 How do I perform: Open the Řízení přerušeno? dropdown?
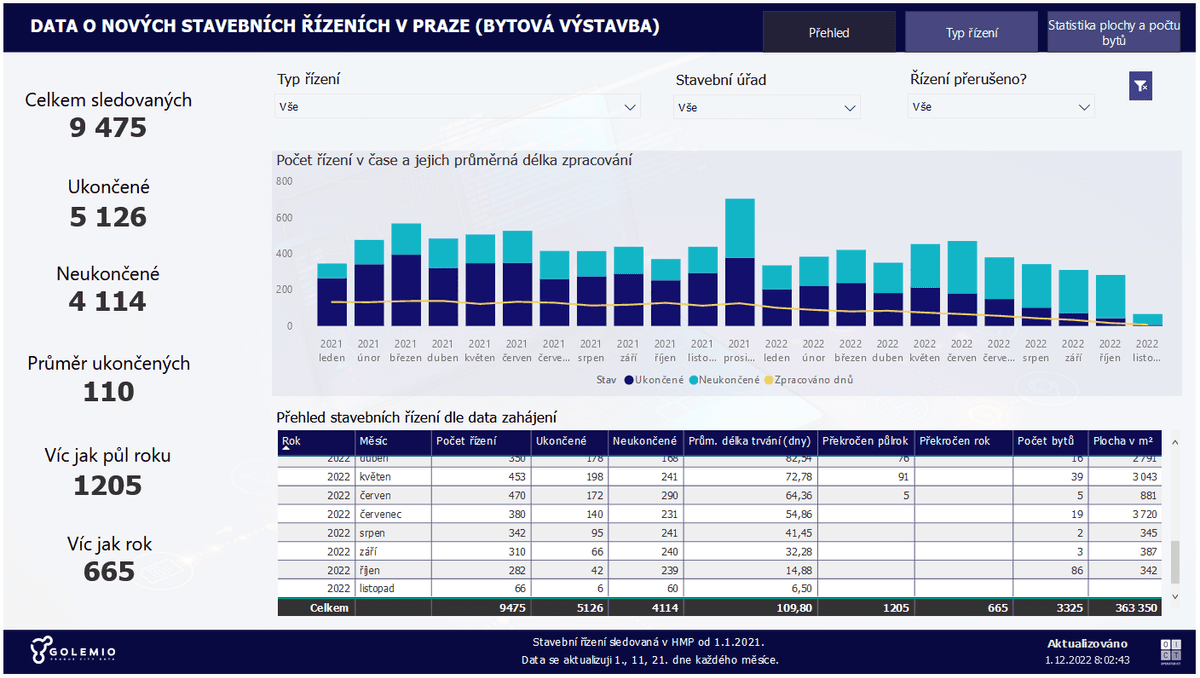pos(1000,106)
